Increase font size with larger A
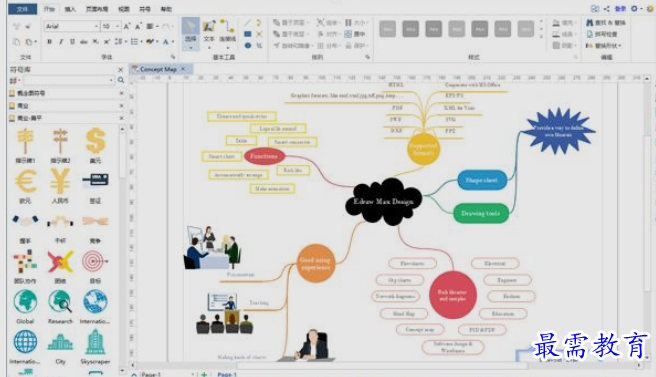The image size is (656, 377). click(x=127, y=26)
